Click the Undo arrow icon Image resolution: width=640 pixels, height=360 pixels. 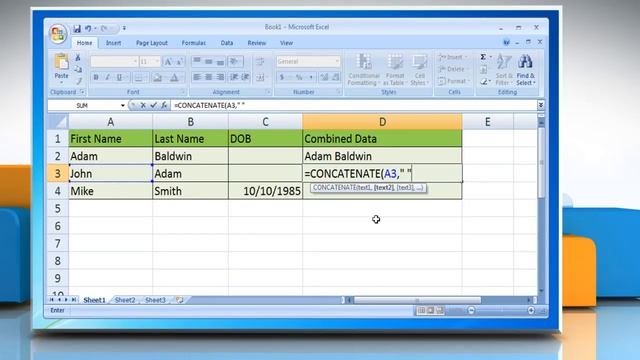88,29
